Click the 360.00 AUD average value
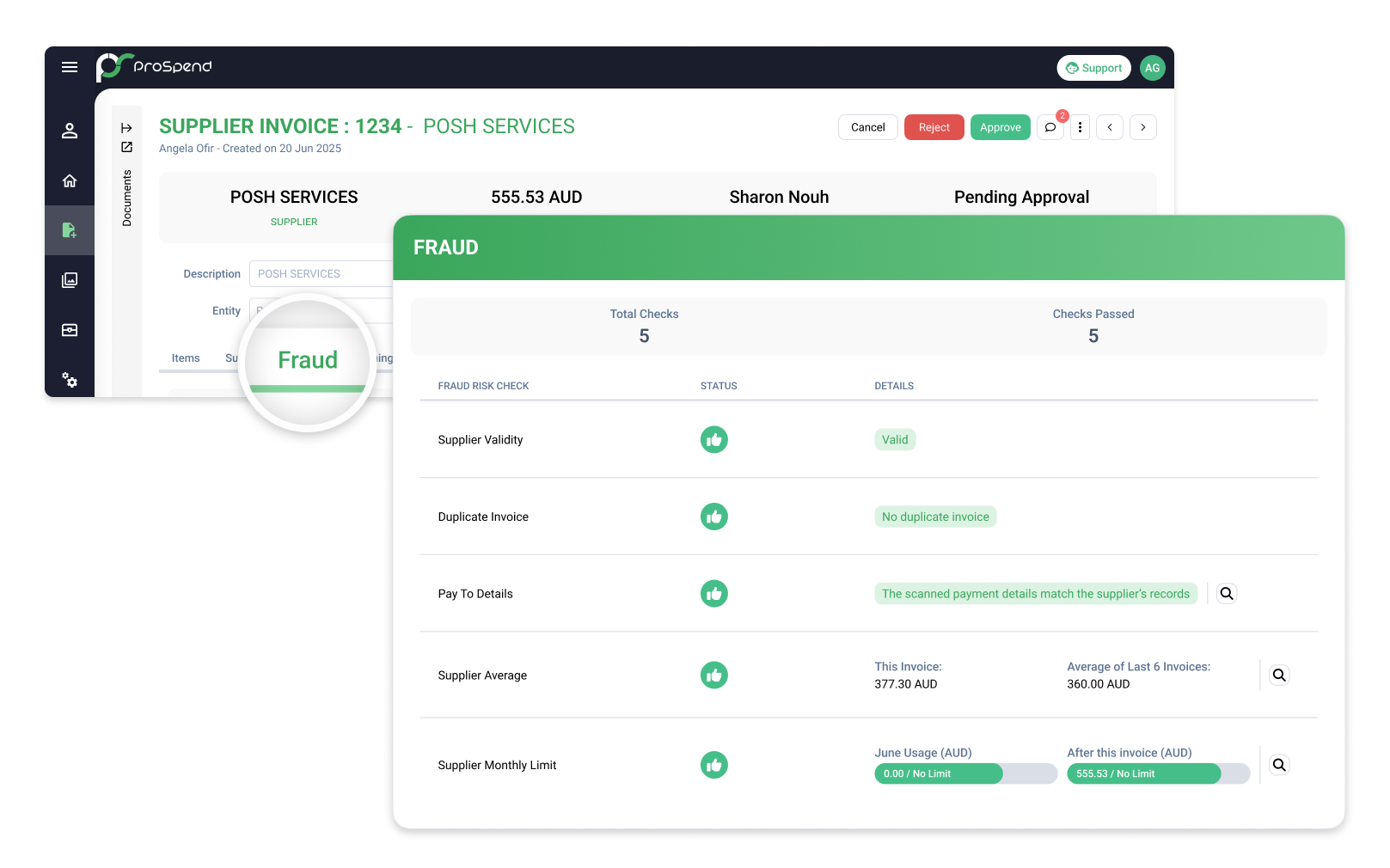 (x=1099, y=684)
